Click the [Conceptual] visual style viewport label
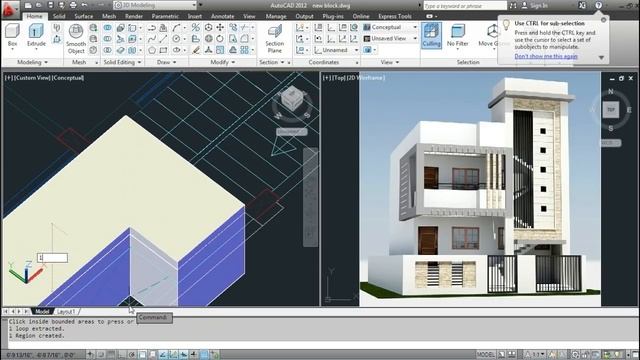This screenshot has width=640, height=360. point(68,78)
